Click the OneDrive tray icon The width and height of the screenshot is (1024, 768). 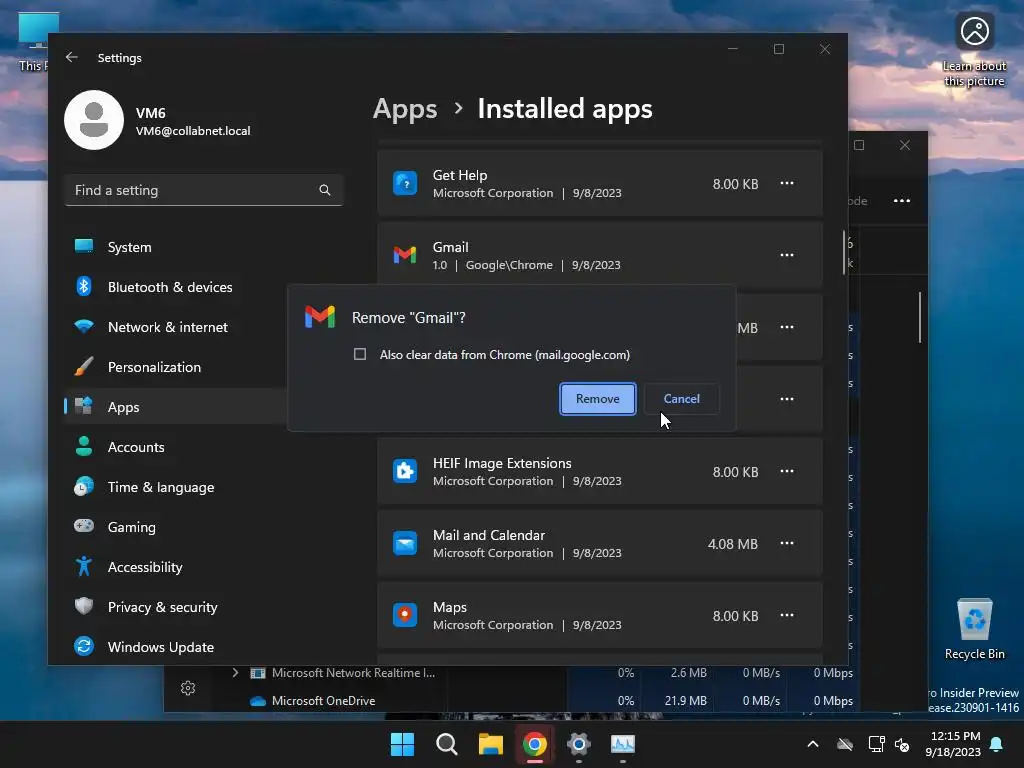click(845, 744)
